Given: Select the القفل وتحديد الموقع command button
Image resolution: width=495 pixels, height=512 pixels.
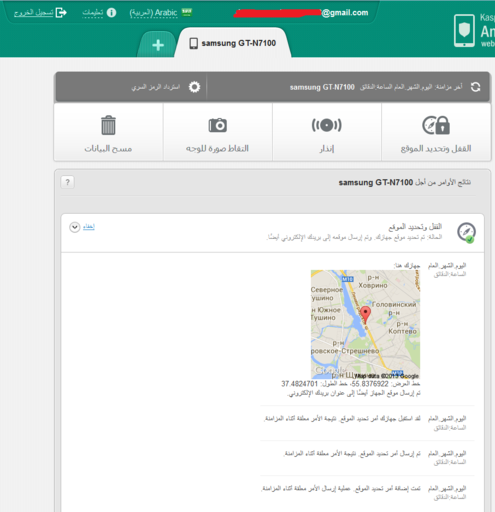Looking at the screenshot, I should 436,132.
